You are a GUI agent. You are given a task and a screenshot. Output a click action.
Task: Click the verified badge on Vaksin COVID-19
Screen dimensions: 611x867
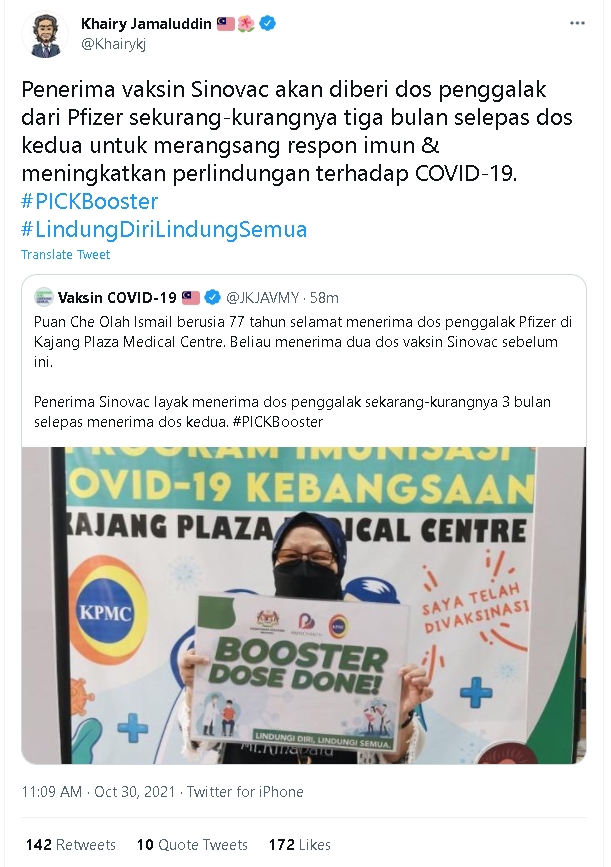[213, 297]
